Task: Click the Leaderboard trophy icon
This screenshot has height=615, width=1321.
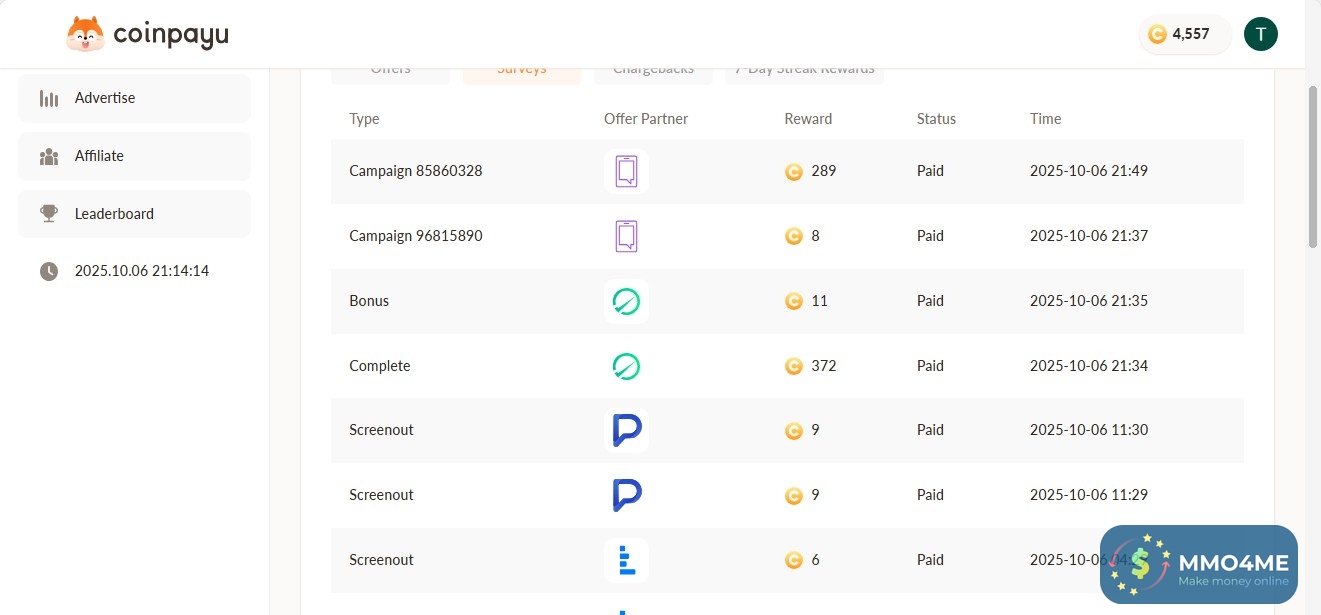Action: [x=48, y=214]
